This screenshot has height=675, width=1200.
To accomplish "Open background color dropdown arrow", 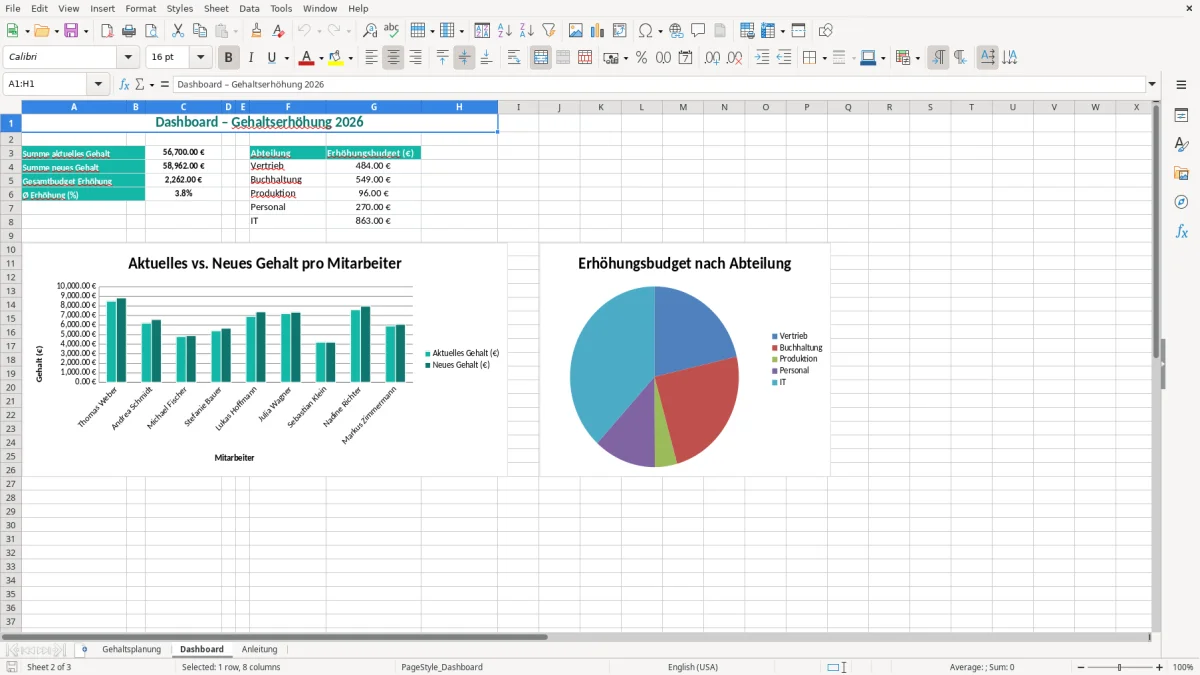I will pos(350,58).
